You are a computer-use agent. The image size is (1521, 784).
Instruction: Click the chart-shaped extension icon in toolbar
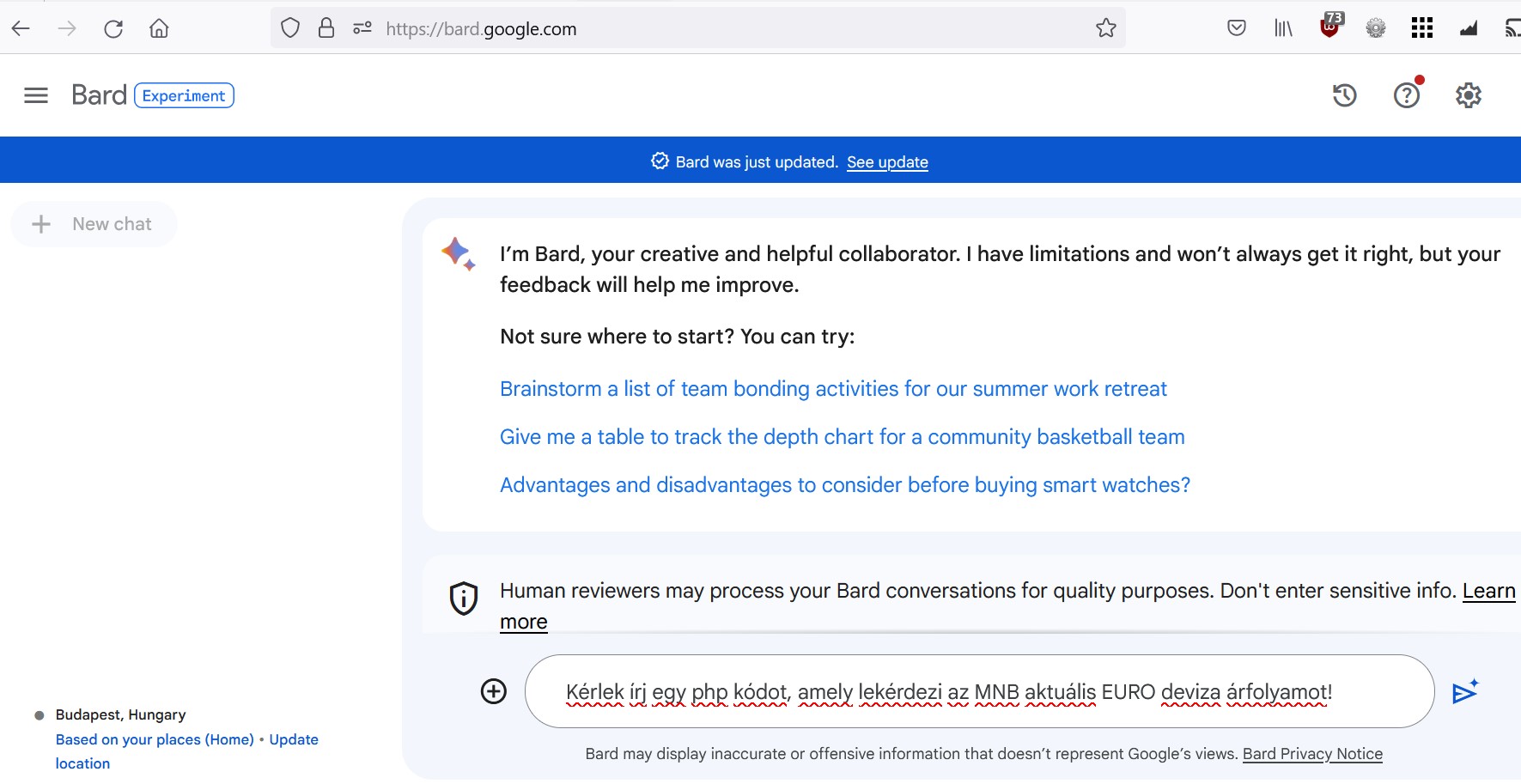tap(1469, 29)
